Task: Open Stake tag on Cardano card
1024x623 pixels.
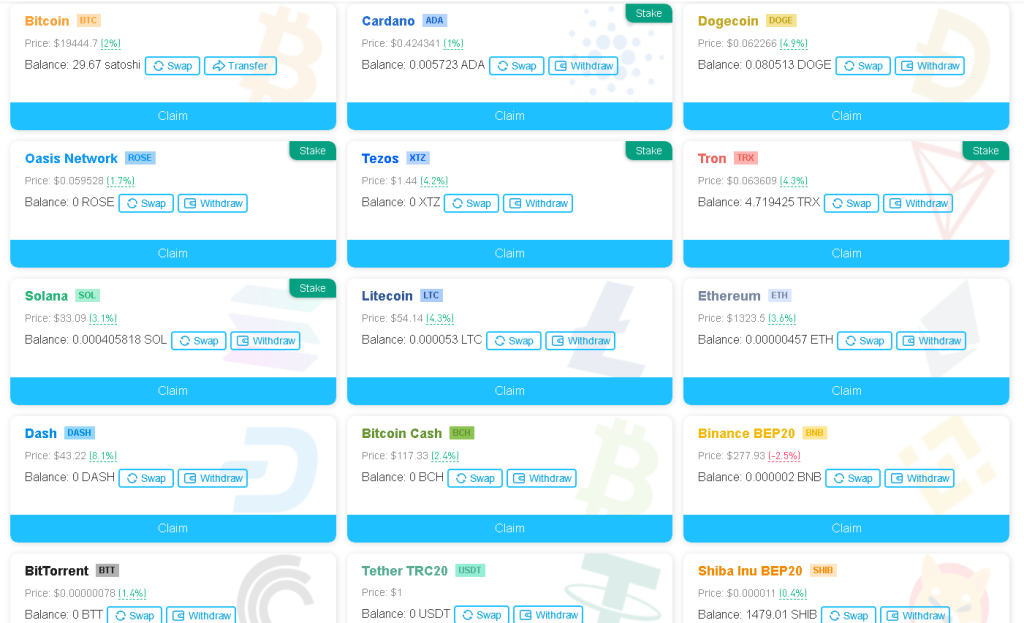Action: pyautogui.click(x=648, y=13)
